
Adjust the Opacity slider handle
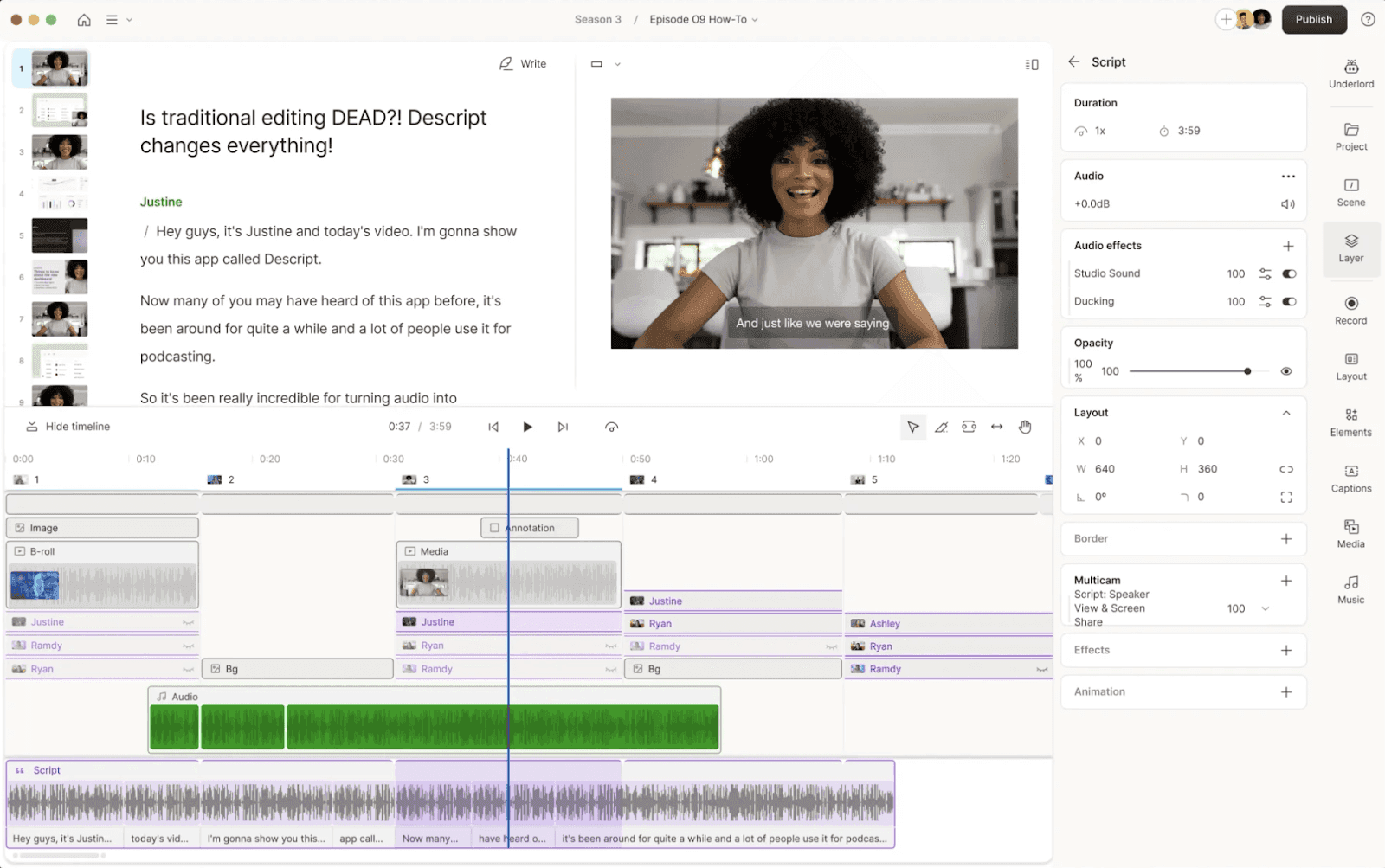[1247, 371]
